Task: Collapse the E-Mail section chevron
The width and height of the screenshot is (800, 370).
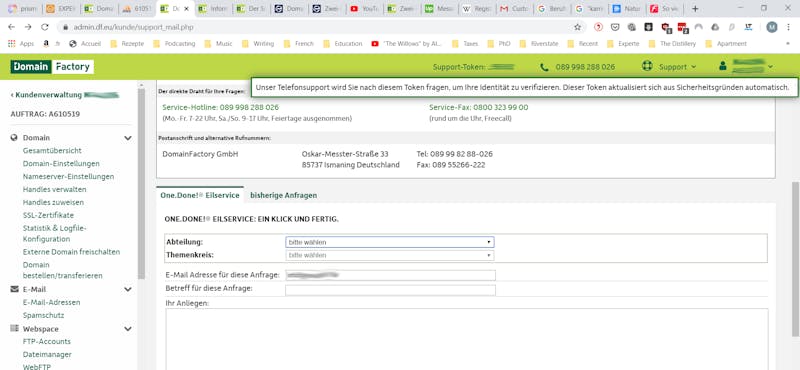Action: (x=128, y=289)
